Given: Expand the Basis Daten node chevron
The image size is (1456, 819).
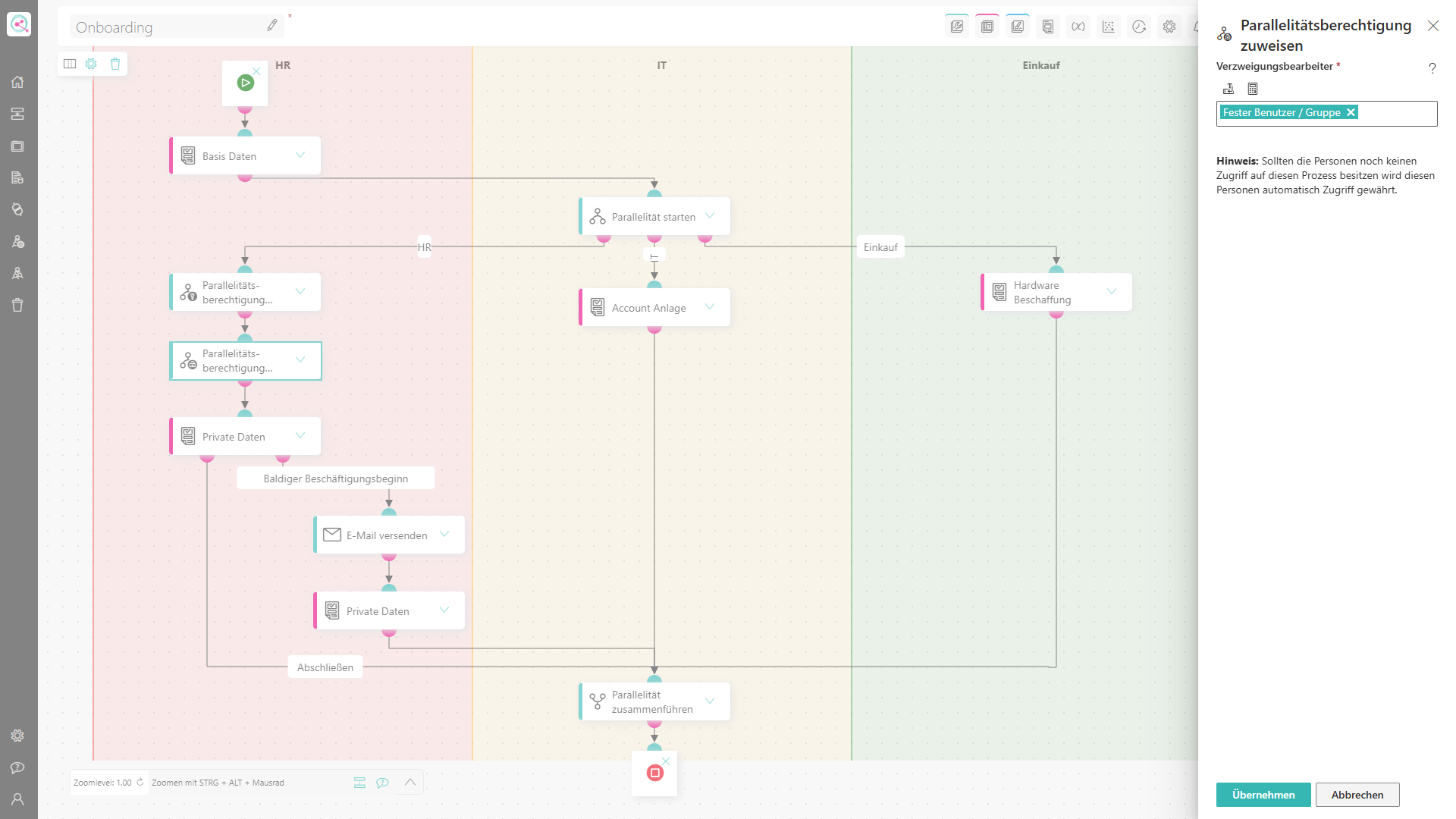Looking at the screenshot, I should tap(300, 155).
